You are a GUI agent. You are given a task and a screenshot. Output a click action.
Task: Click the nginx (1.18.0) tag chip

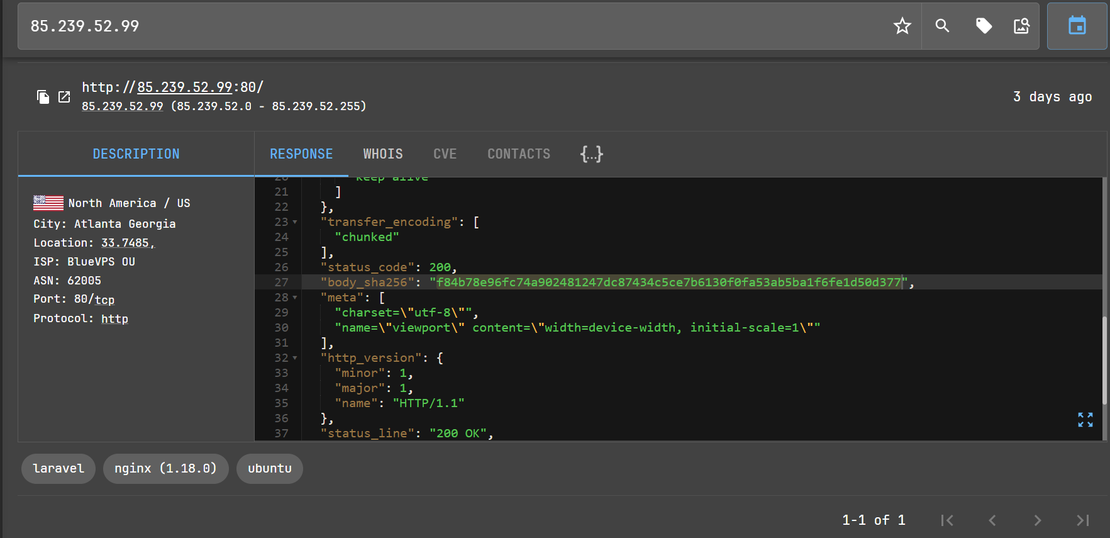coord(166,468)
